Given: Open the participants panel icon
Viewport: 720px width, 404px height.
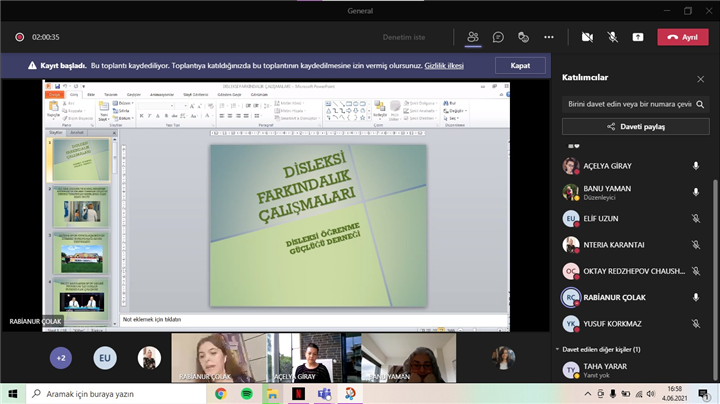Looking at the screenshot, I should pyautogui.click(x=473, y=37).
